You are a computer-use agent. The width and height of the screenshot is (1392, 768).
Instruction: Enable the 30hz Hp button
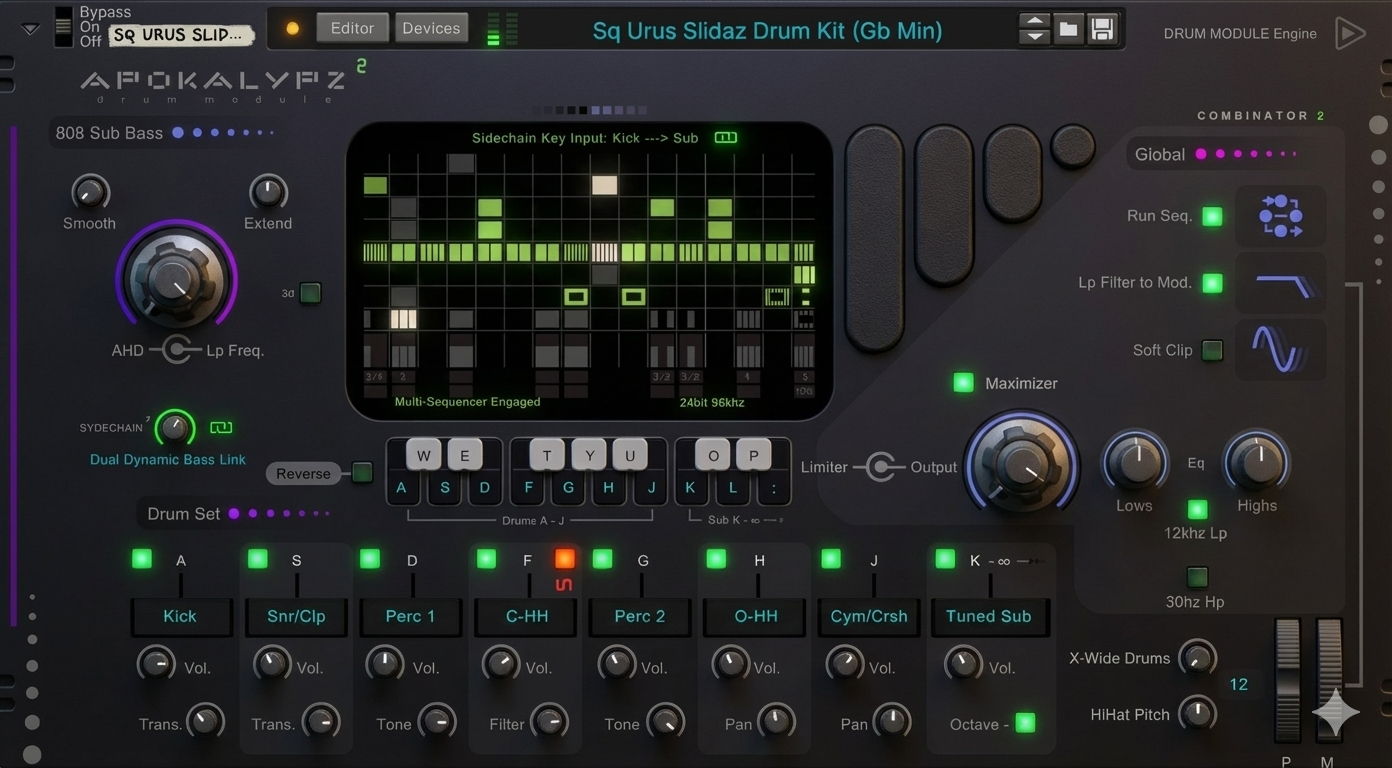coord(1197,577)
